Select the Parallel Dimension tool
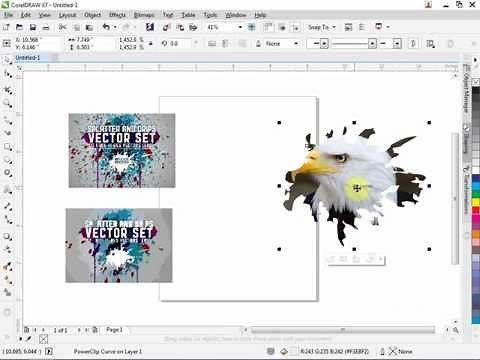Screen dimensions: 480x360 click(7, 206)
